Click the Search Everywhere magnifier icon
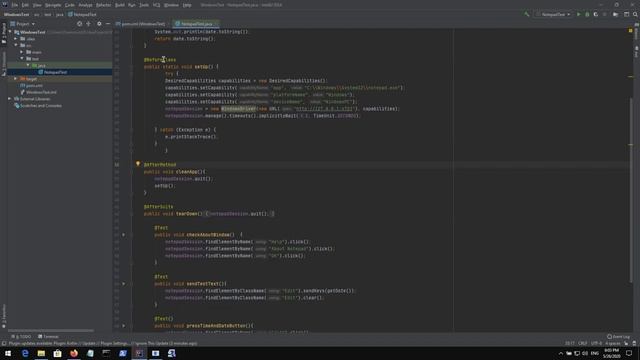640x360 pixels. point(635,14)
